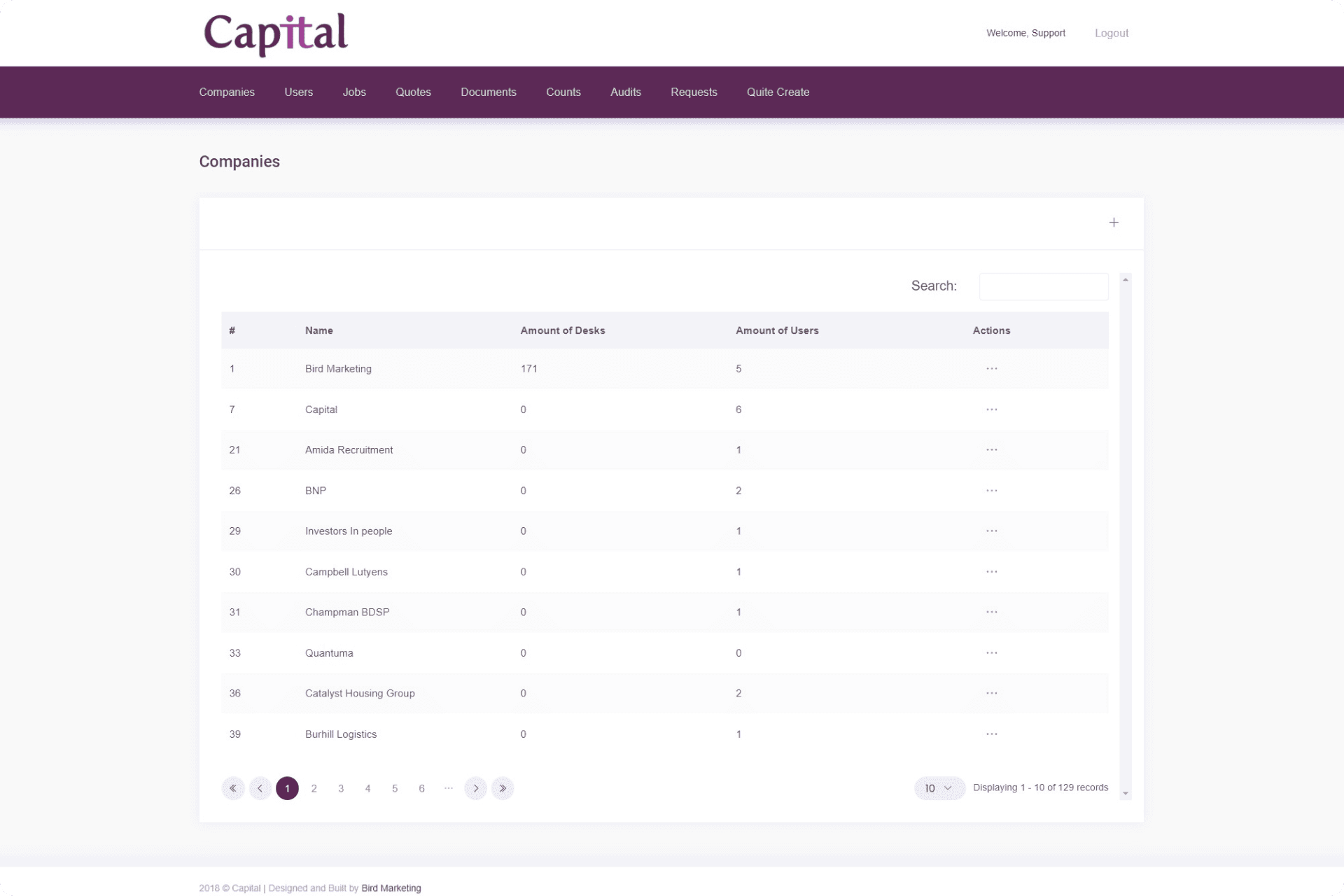Viewport: 1344px width, 896px height.
Task: Navigate to the Users section
Action: click(x=298, y=92)
